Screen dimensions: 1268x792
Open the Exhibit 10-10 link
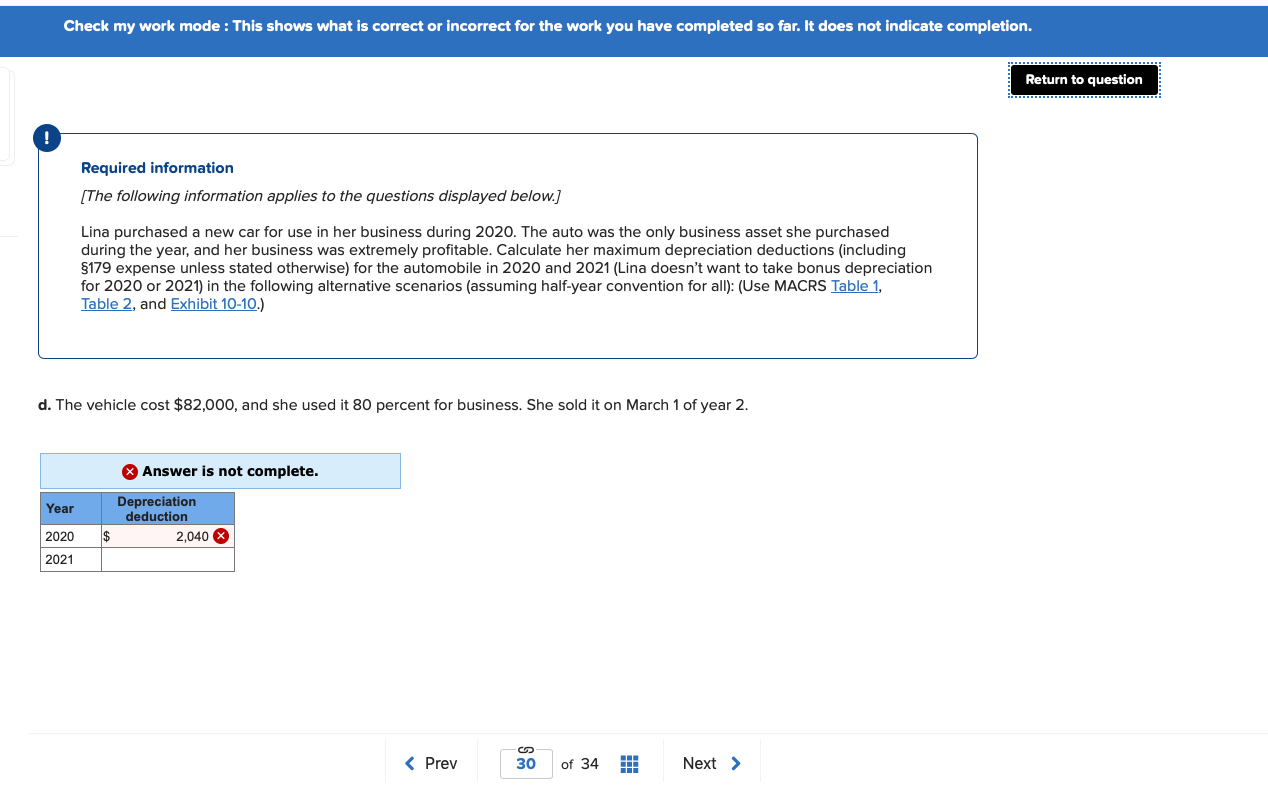[x=213, y=304]
